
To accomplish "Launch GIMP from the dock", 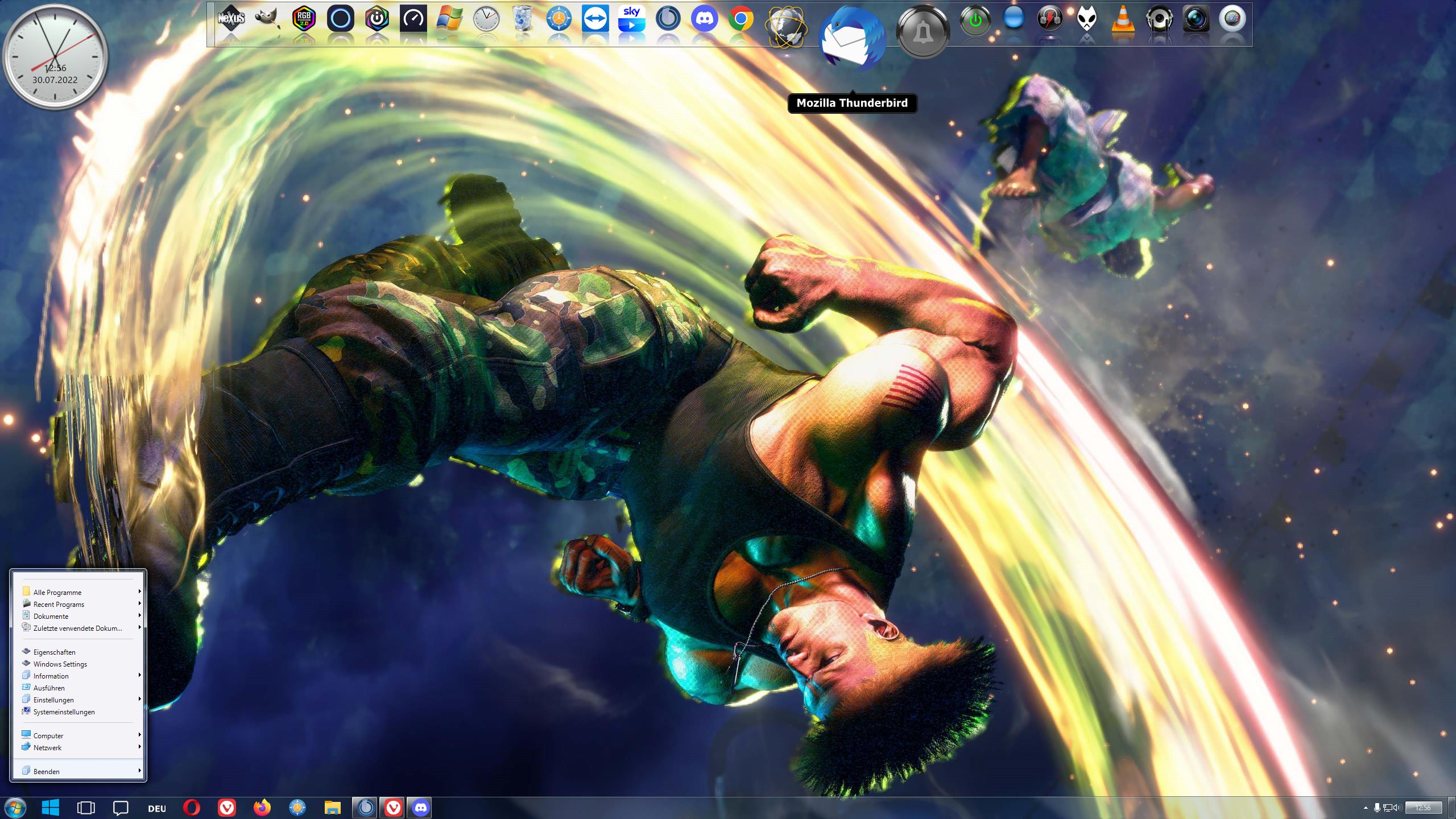I will point(267,18).
